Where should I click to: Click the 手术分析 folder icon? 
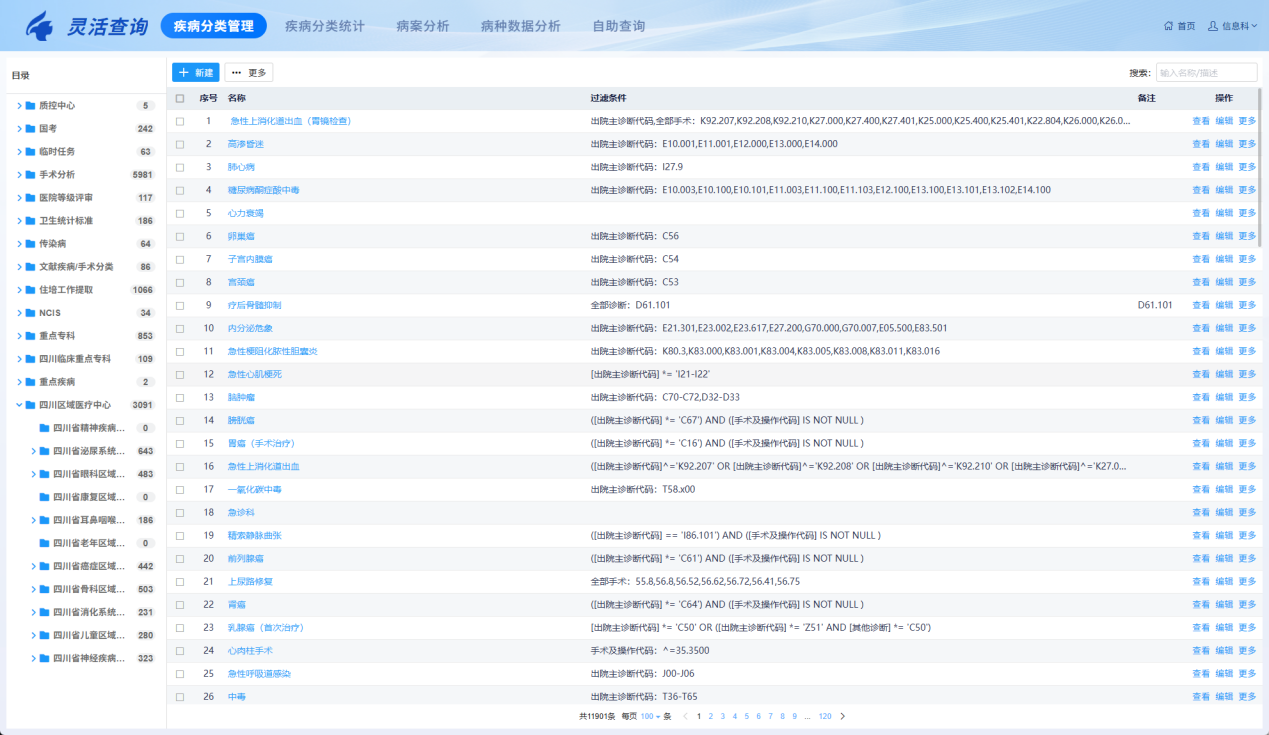[x=30, y=175]
